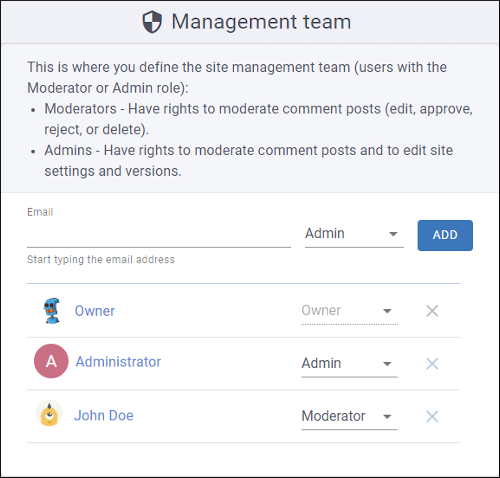500x478 pixels.
Task: Click the 'Start typing the email address' hint
Action: click(x=101, y=259)
